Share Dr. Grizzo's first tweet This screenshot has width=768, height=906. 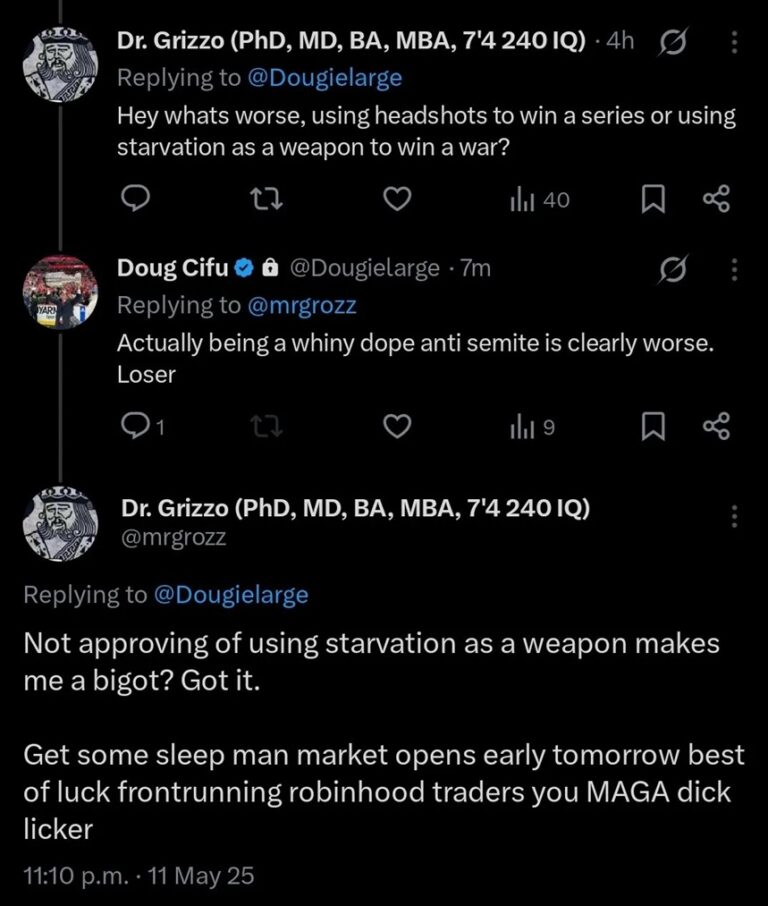[716, 200]
